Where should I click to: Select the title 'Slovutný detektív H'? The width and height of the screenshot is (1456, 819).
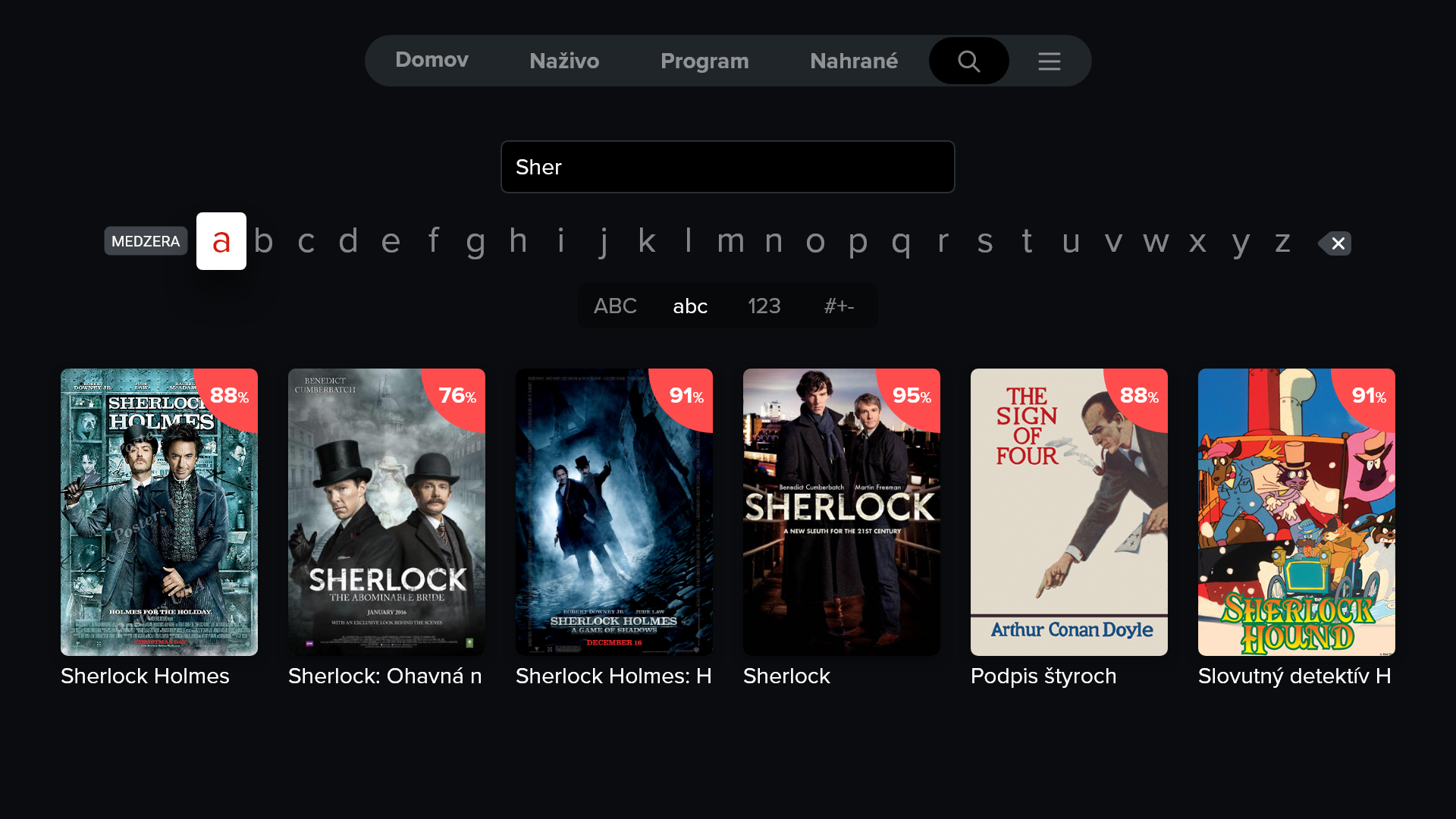pyautogui.click(x=1294, y=676)
